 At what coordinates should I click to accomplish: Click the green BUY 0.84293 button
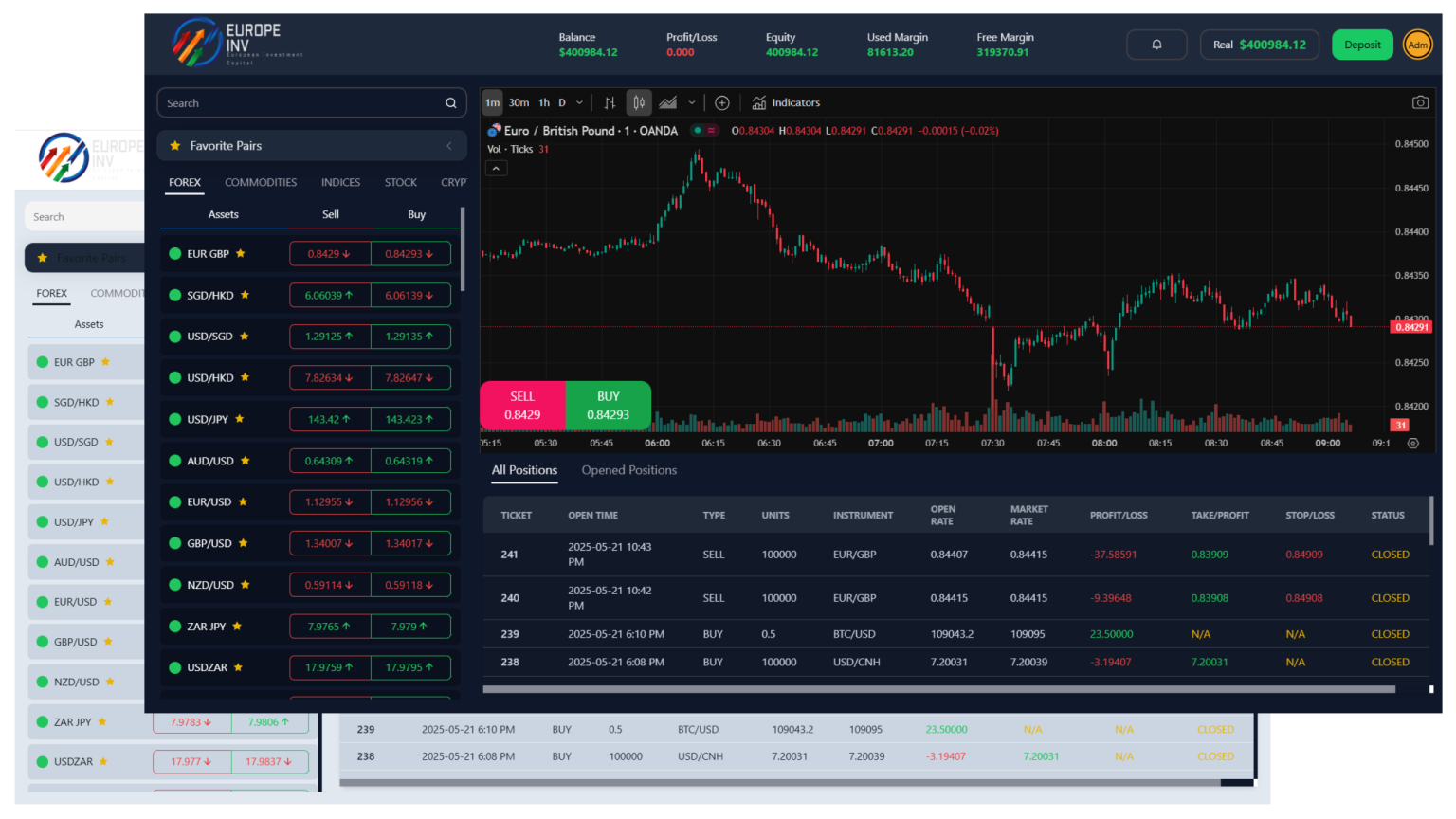point(608,406)
